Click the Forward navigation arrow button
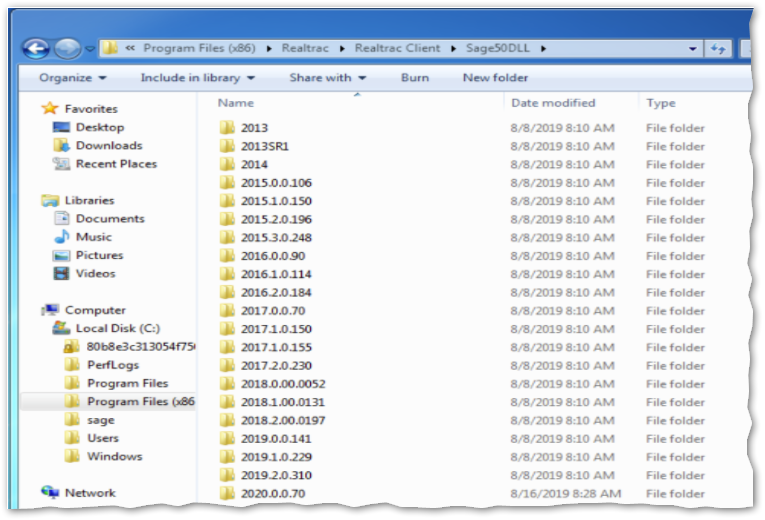The height and width of the screenshot is (520, 765). [x=67, y=48]
